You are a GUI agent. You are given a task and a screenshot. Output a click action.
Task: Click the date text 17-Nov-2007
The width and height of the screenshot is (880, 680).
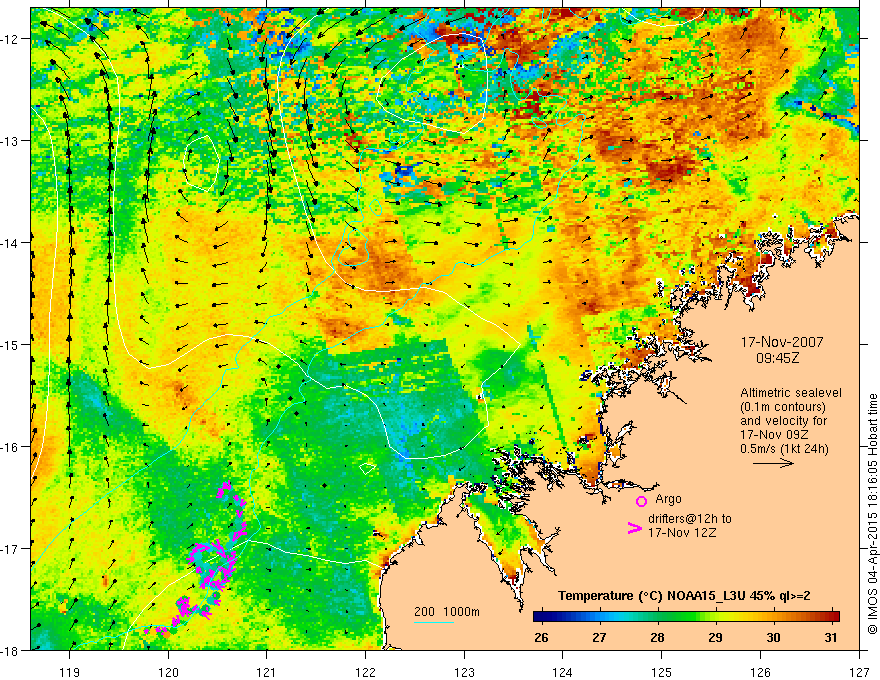[x=782, y=342]
